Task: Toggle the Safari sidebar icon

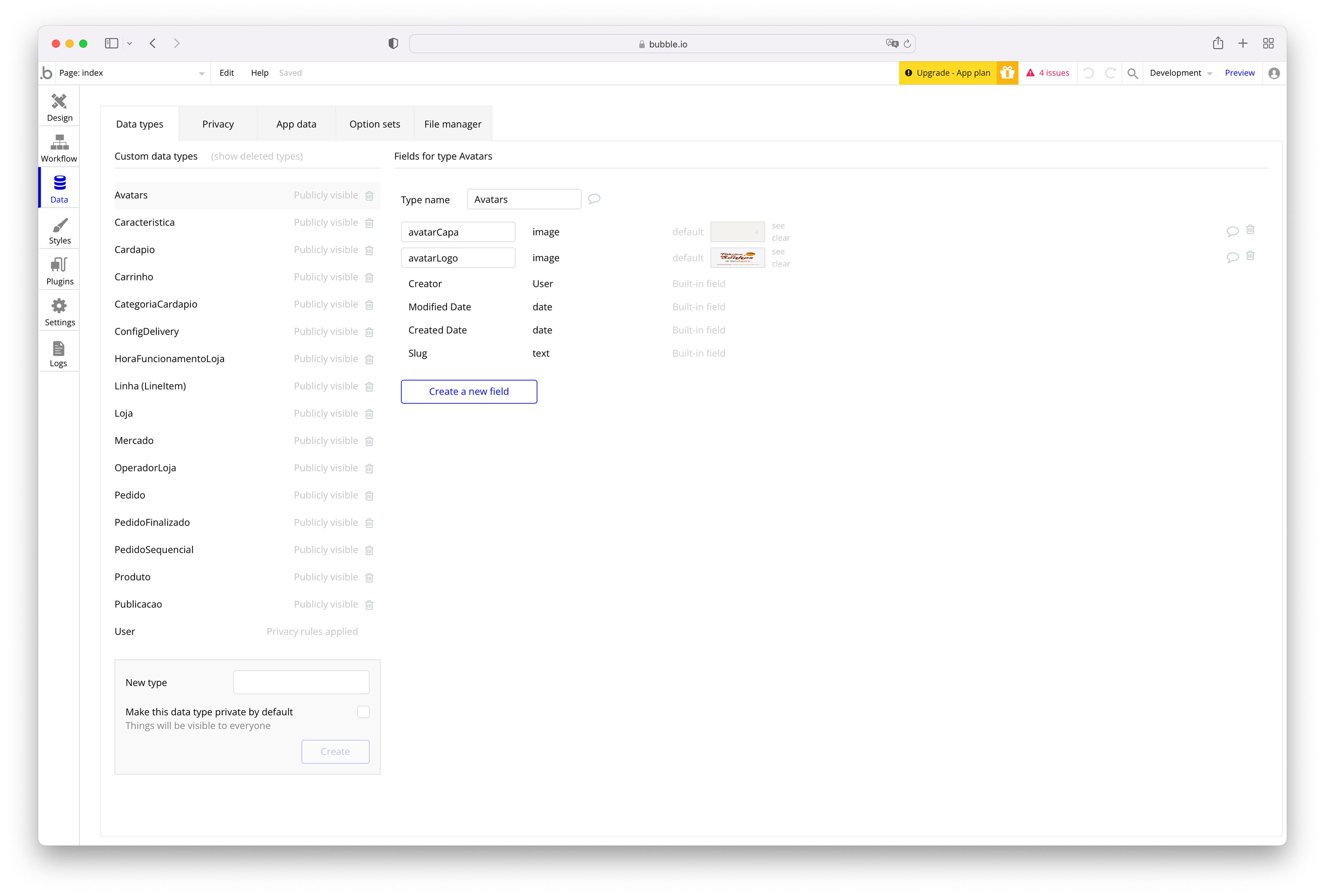Action: pos(111,43)
